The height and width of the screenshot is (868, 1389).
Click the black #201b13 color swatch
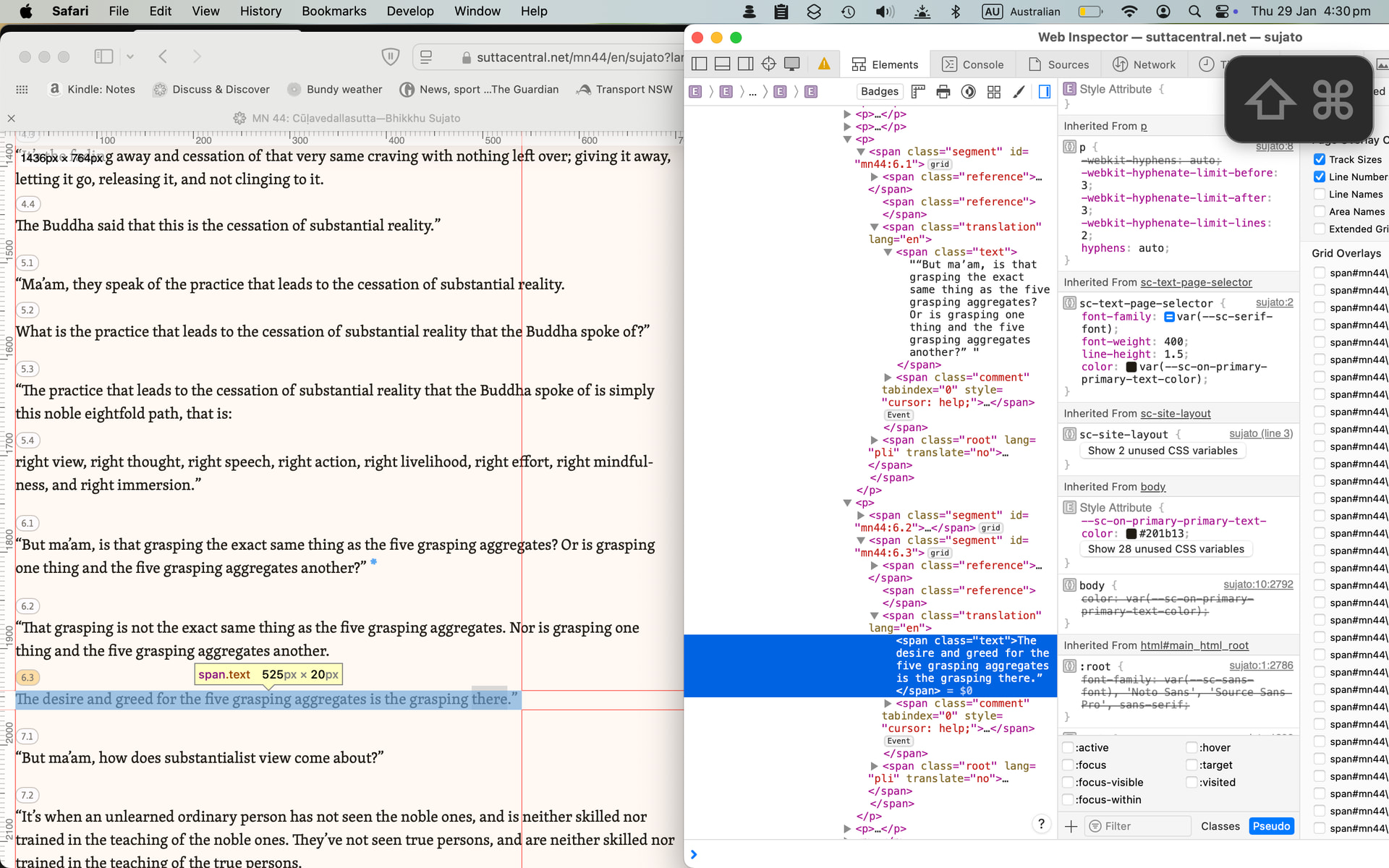pos(1131,534)
